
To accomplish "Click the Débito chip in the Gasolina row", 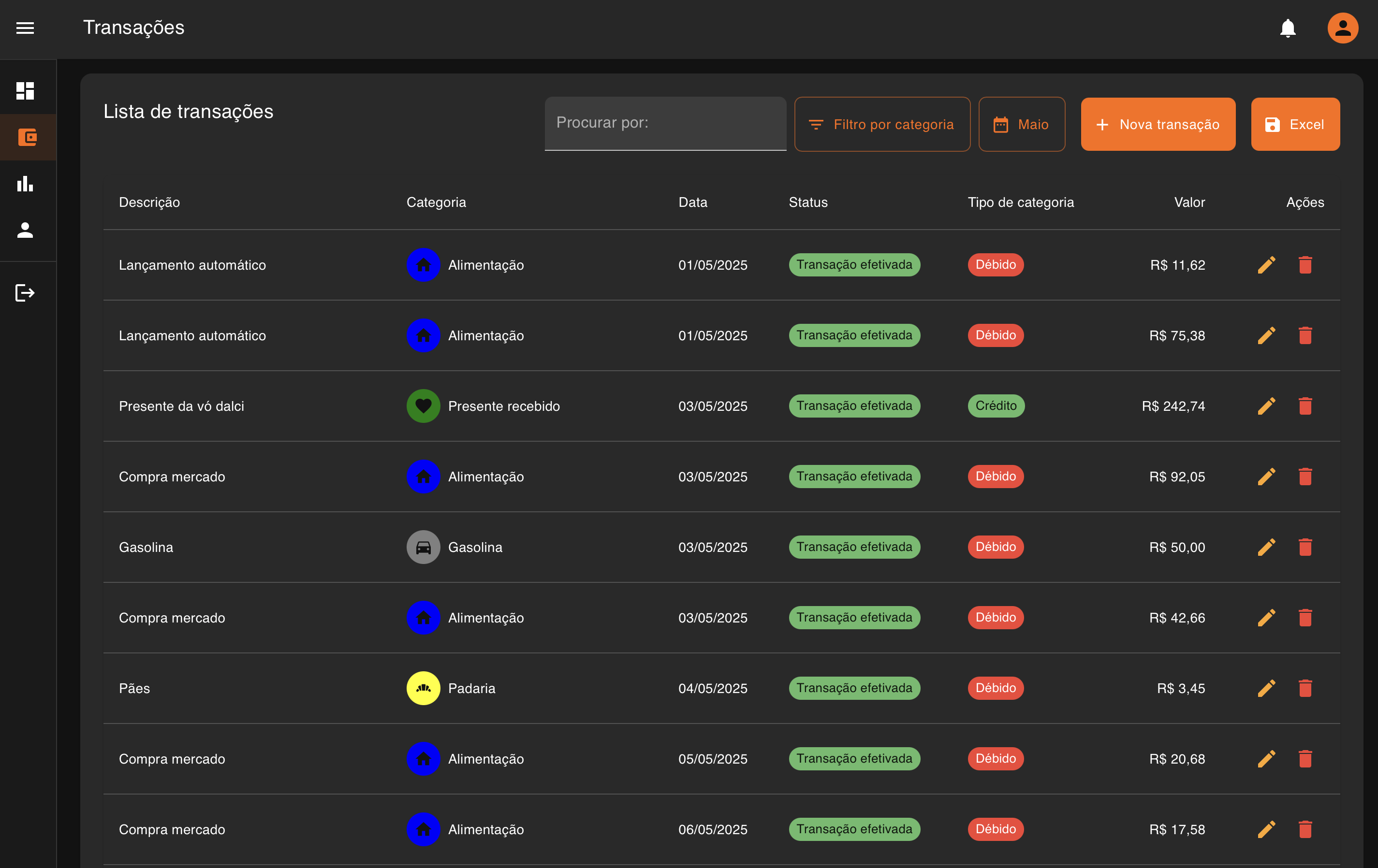I will [995, 547].
